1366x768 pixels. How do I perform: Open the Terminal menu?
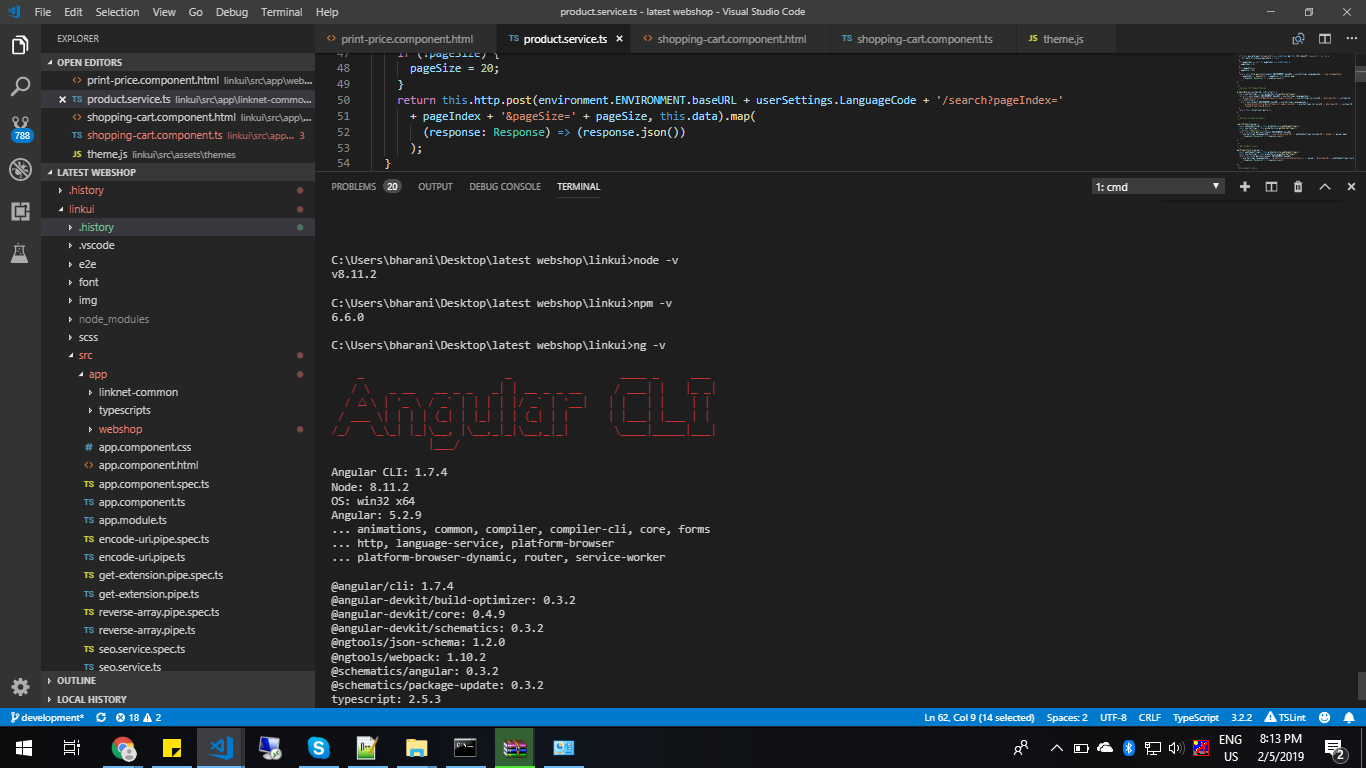pyautogui.click(x=281, y=12)
